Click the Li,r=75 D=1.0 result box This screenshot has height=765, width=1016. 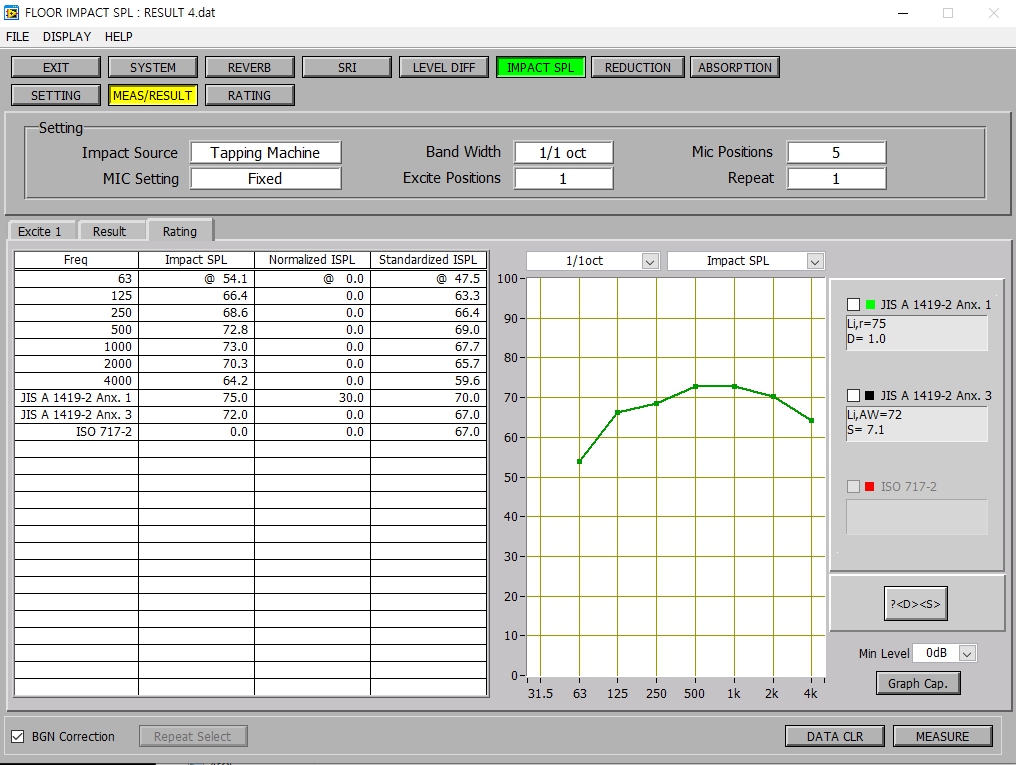[x=917, y=332]
